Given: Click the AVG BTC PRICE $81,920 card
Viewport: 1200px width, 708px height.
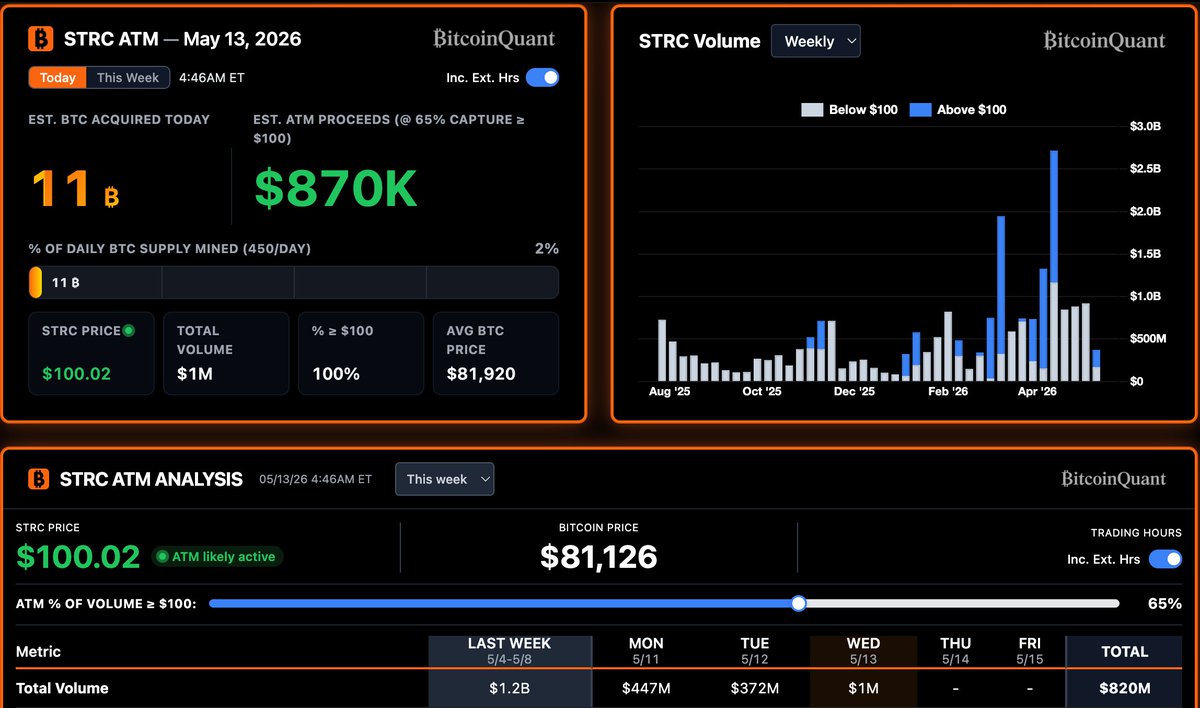Looking at the screenshot, I should [x=496, y=353].
